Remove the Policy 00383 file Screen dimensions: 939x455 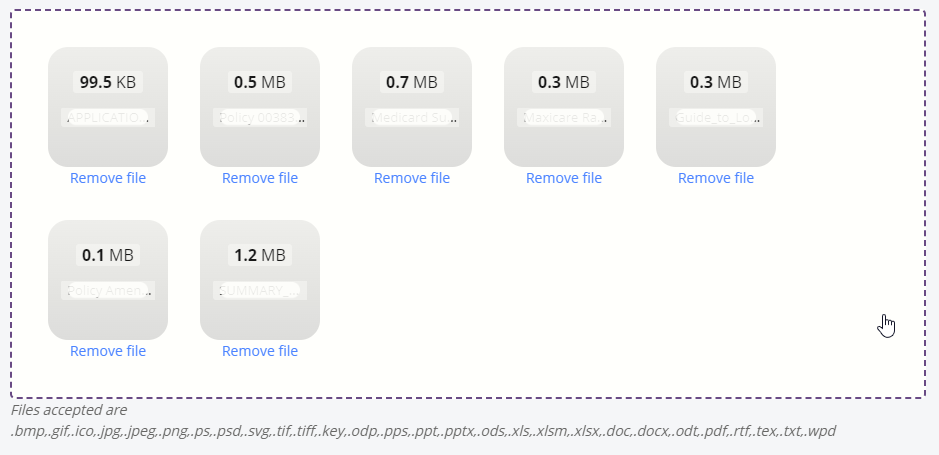click(x=260, y=178)
